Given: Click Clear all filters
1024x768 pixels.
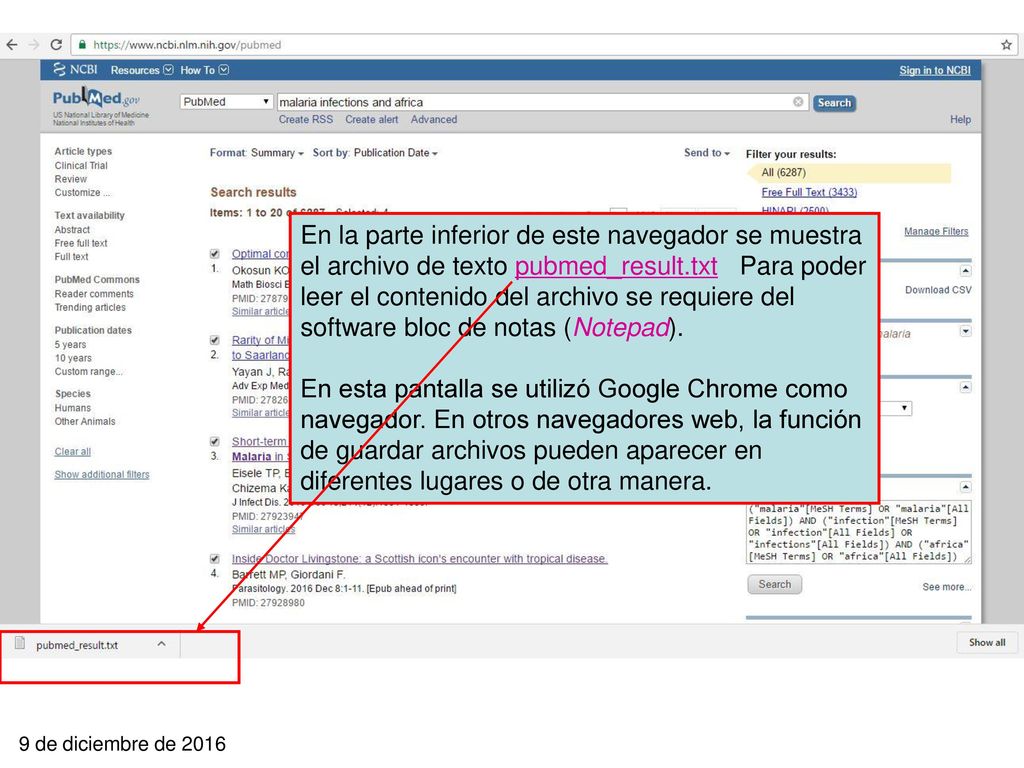Looking at the screenshot, I should pos(72,451).
